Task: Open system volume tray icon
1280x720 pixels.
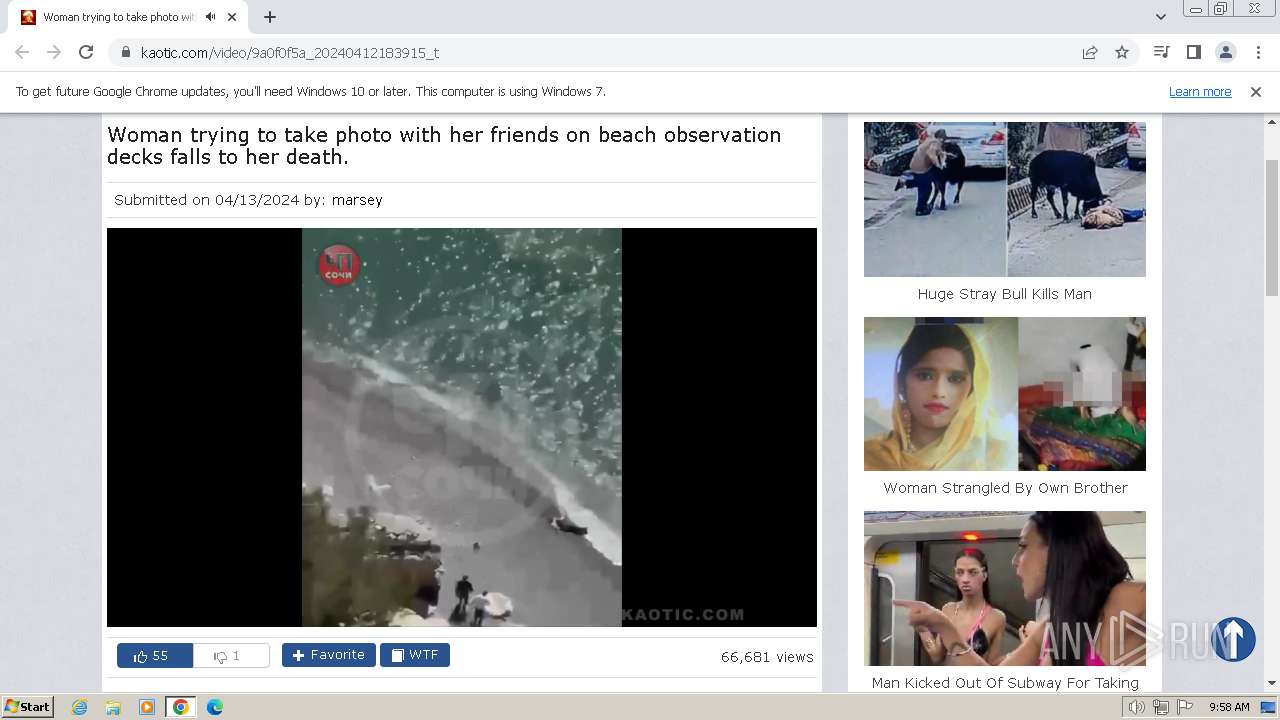Action: [1137, 707]
